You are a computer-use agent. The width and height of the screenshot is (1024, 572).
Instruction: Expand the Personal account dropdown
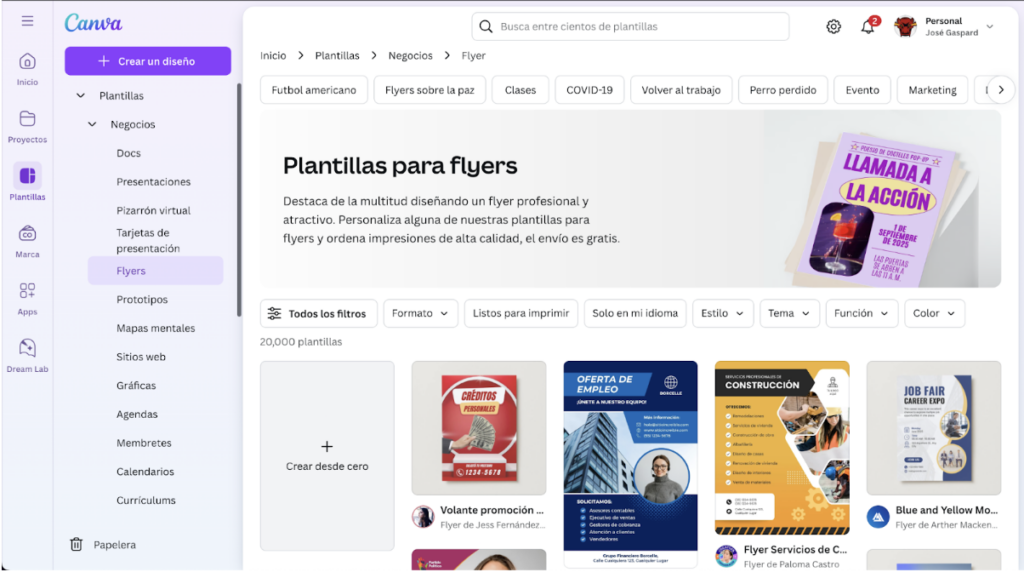pyautogui.click(x=990, y=27)
